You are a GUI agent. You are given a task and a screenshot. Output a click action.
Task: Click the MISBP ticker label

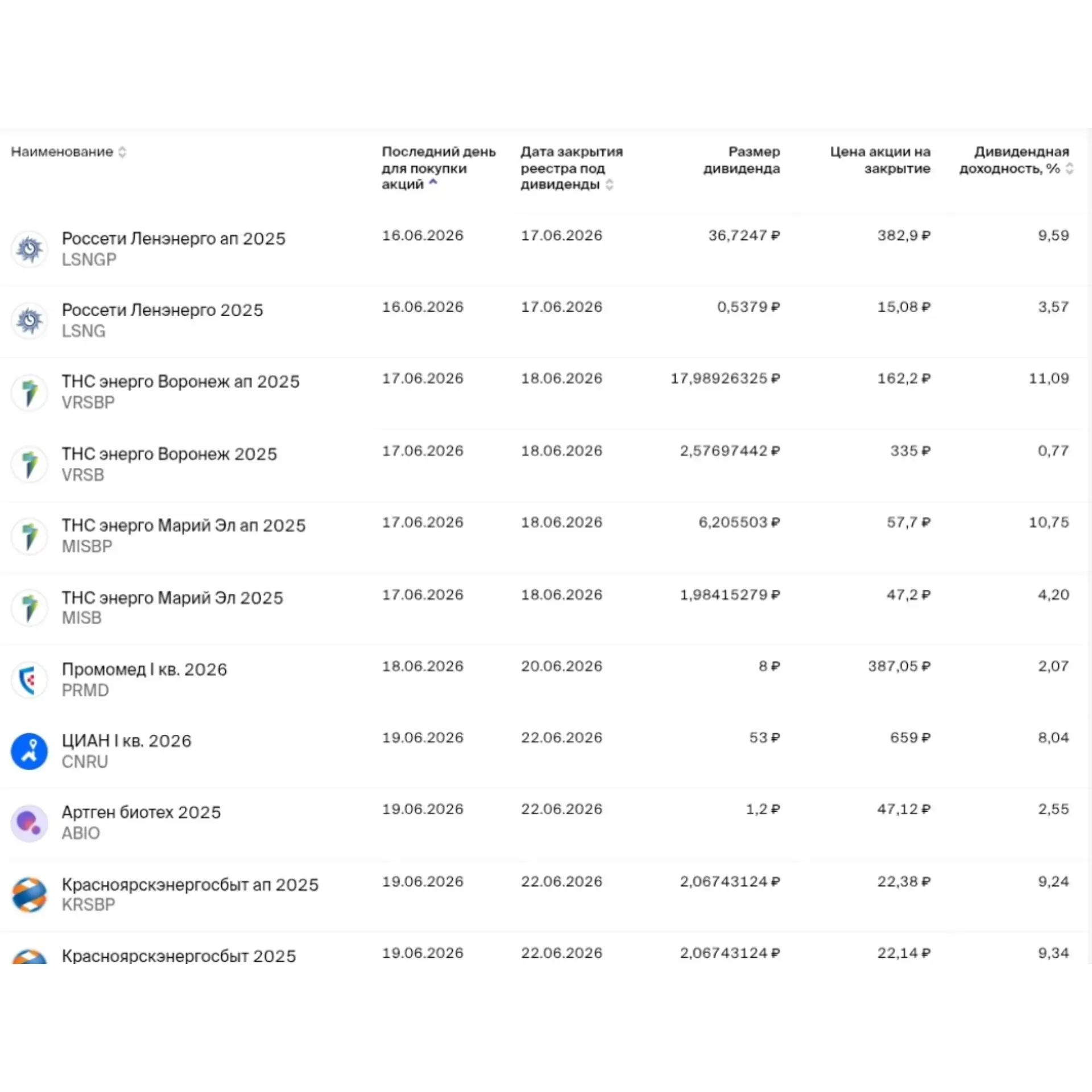[x=87, y=547]
